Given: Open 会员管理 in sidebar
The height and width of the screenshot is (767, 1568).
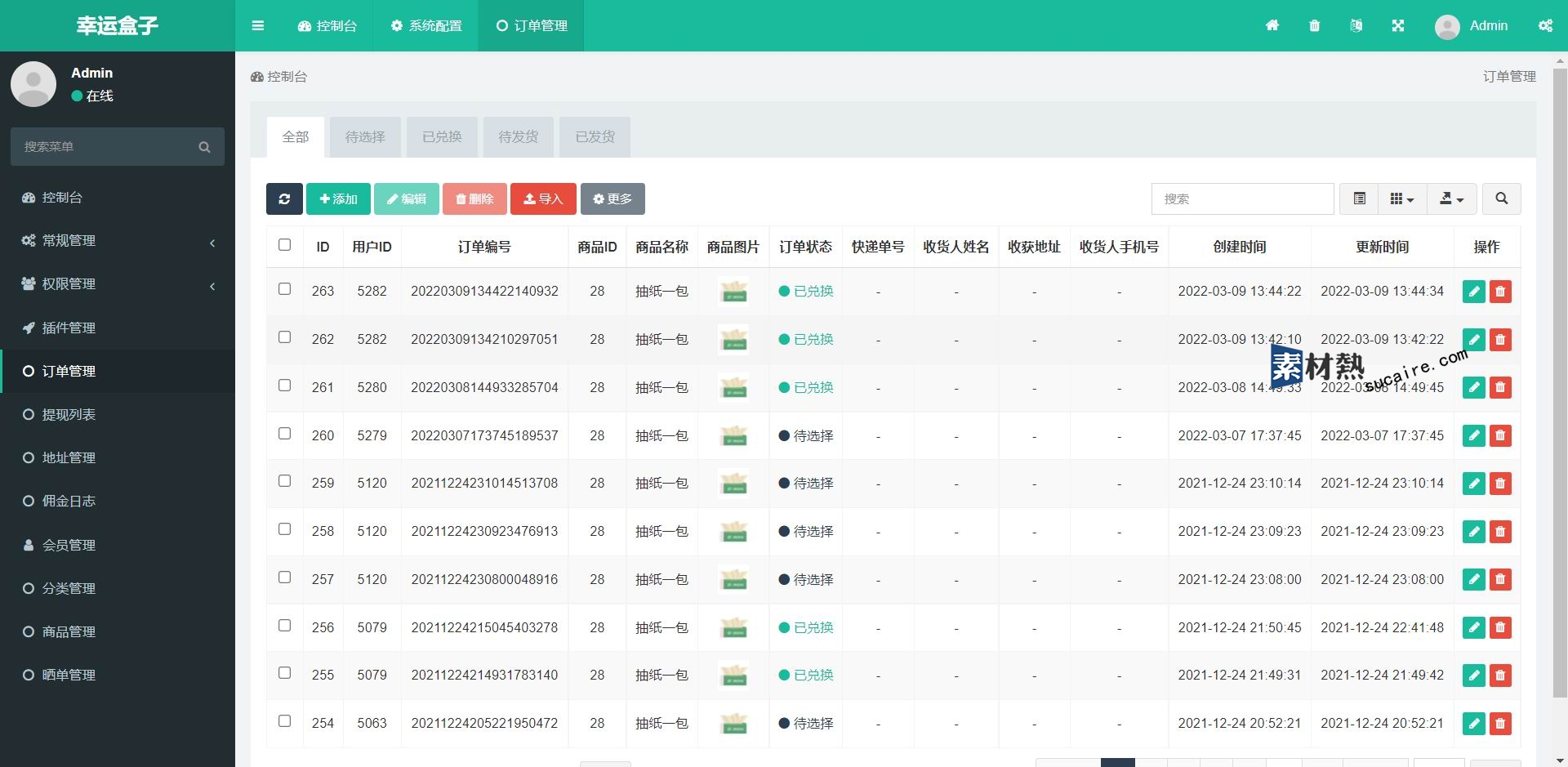Looking at the screenshot, I should [x=118, y=545].
